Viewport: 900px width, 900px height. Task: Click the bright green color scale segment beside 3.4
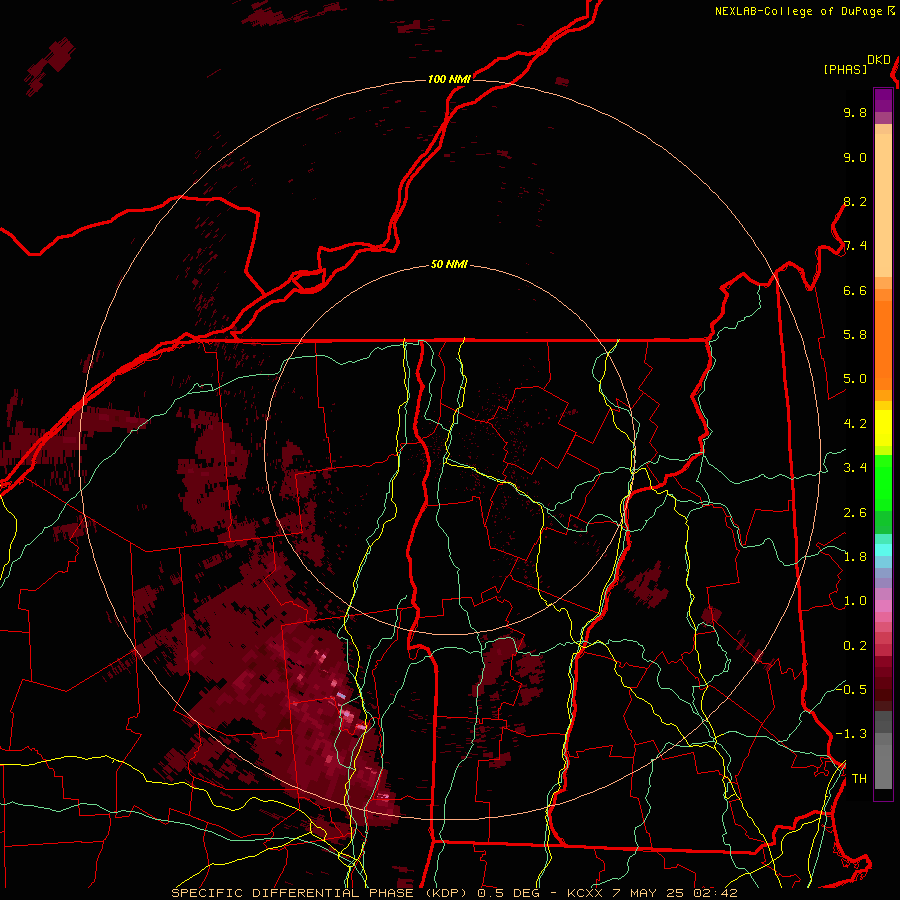point(883,483)
